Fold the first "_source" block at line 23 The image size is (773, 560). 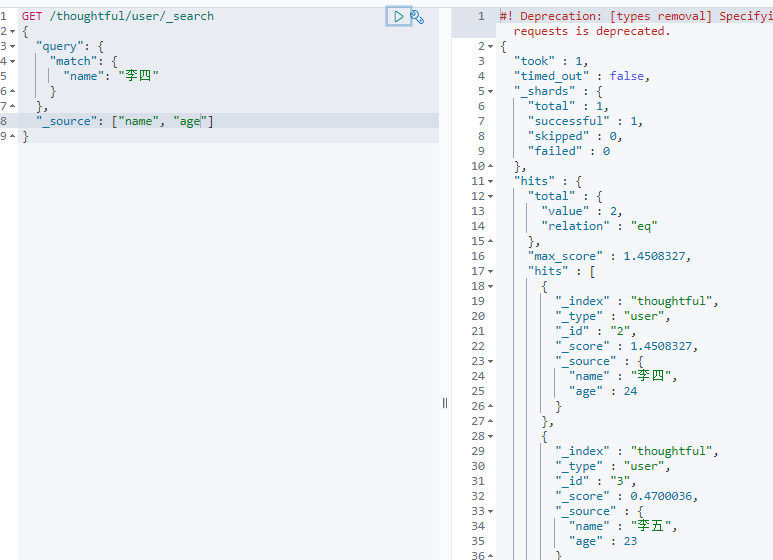[x=491, y=361]
